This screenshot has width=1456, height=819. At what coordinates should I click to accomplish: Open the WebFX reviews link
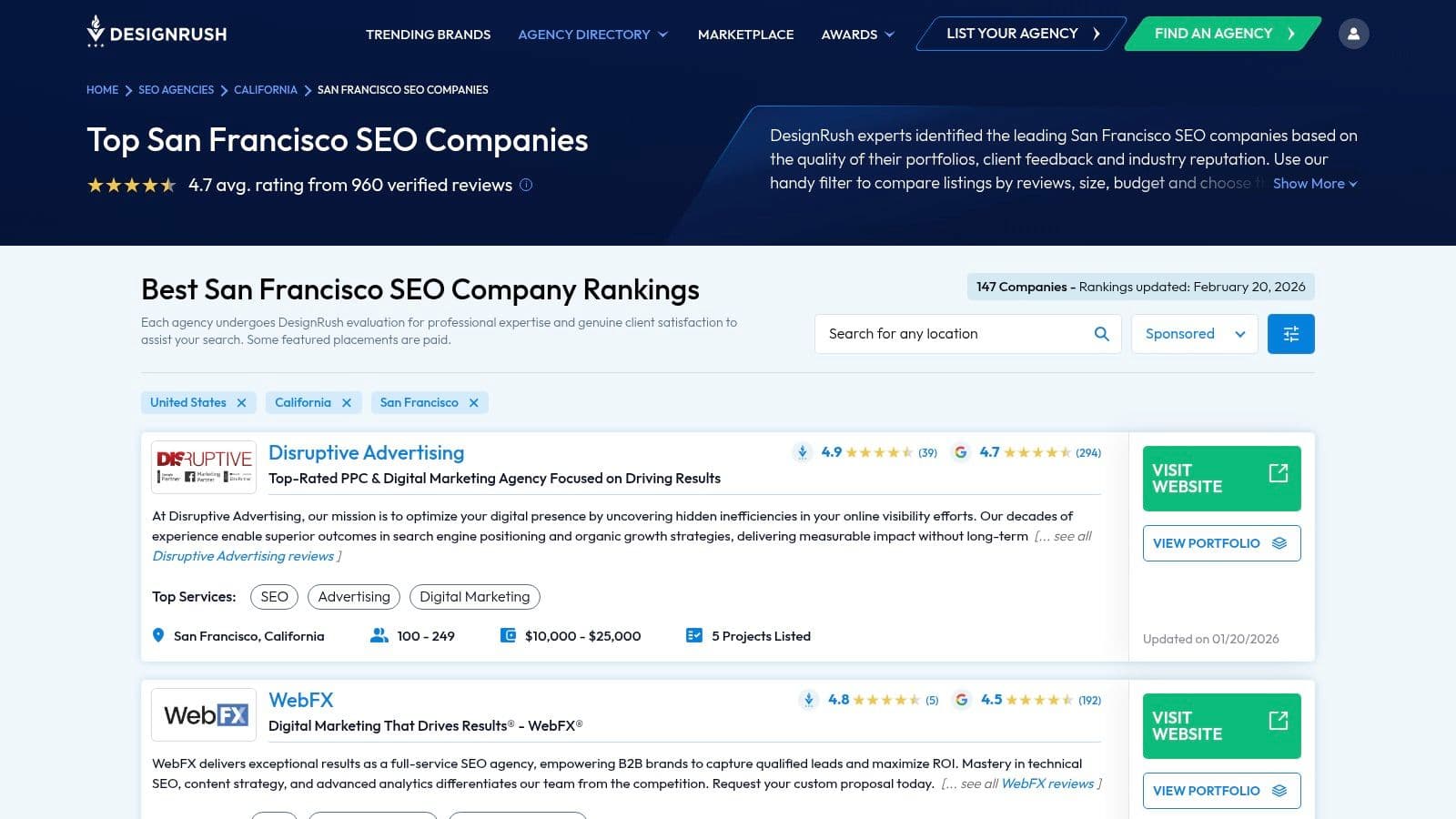(1047, 784)
